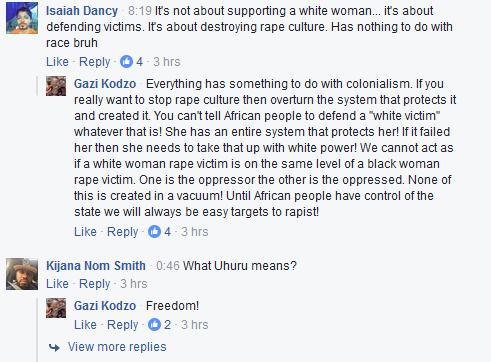Like the Freedom! reply
491x362 pixels.
tap(85, 325)
